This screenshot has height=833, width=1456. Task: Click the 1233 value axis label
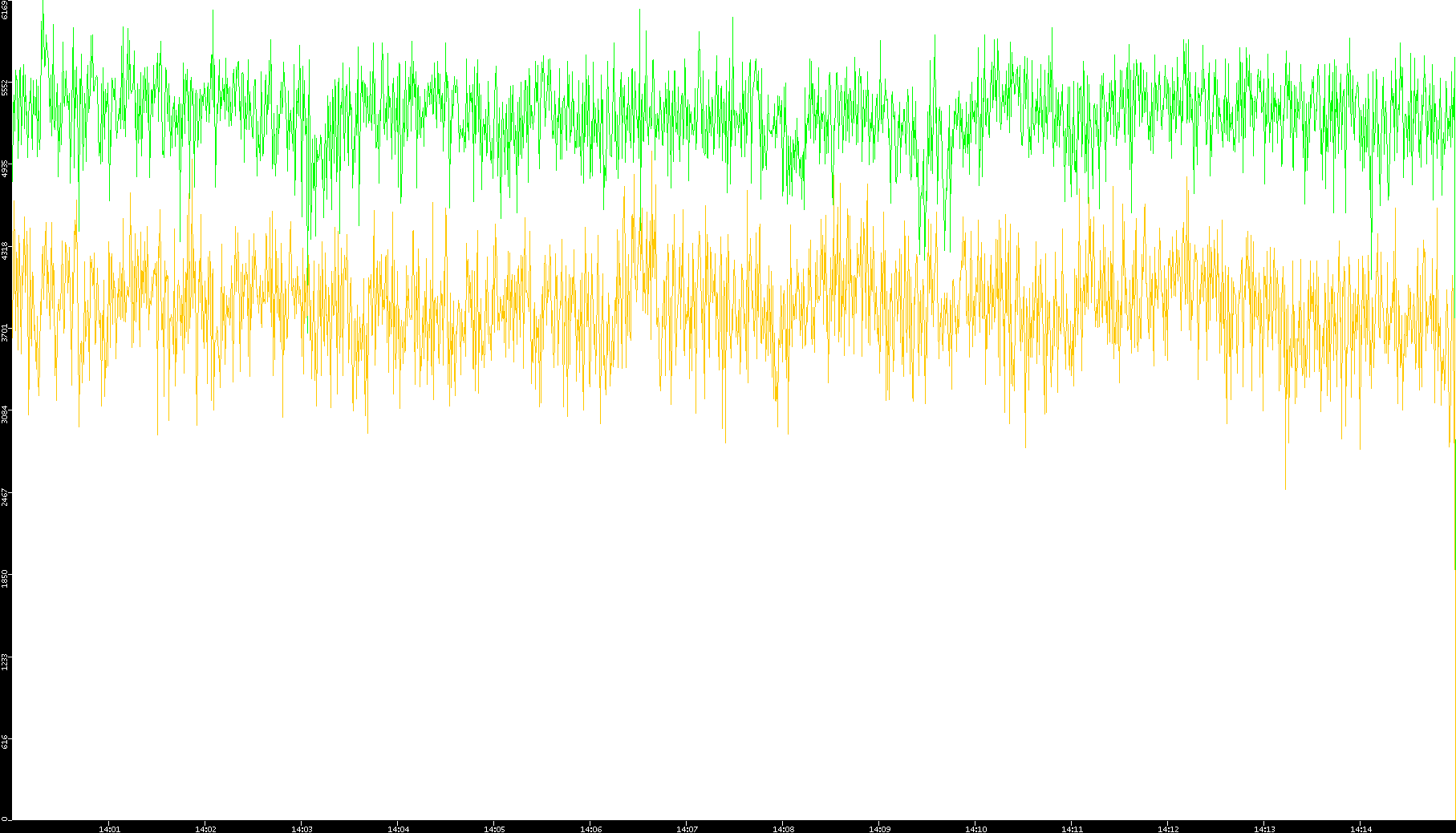(6, 661)
